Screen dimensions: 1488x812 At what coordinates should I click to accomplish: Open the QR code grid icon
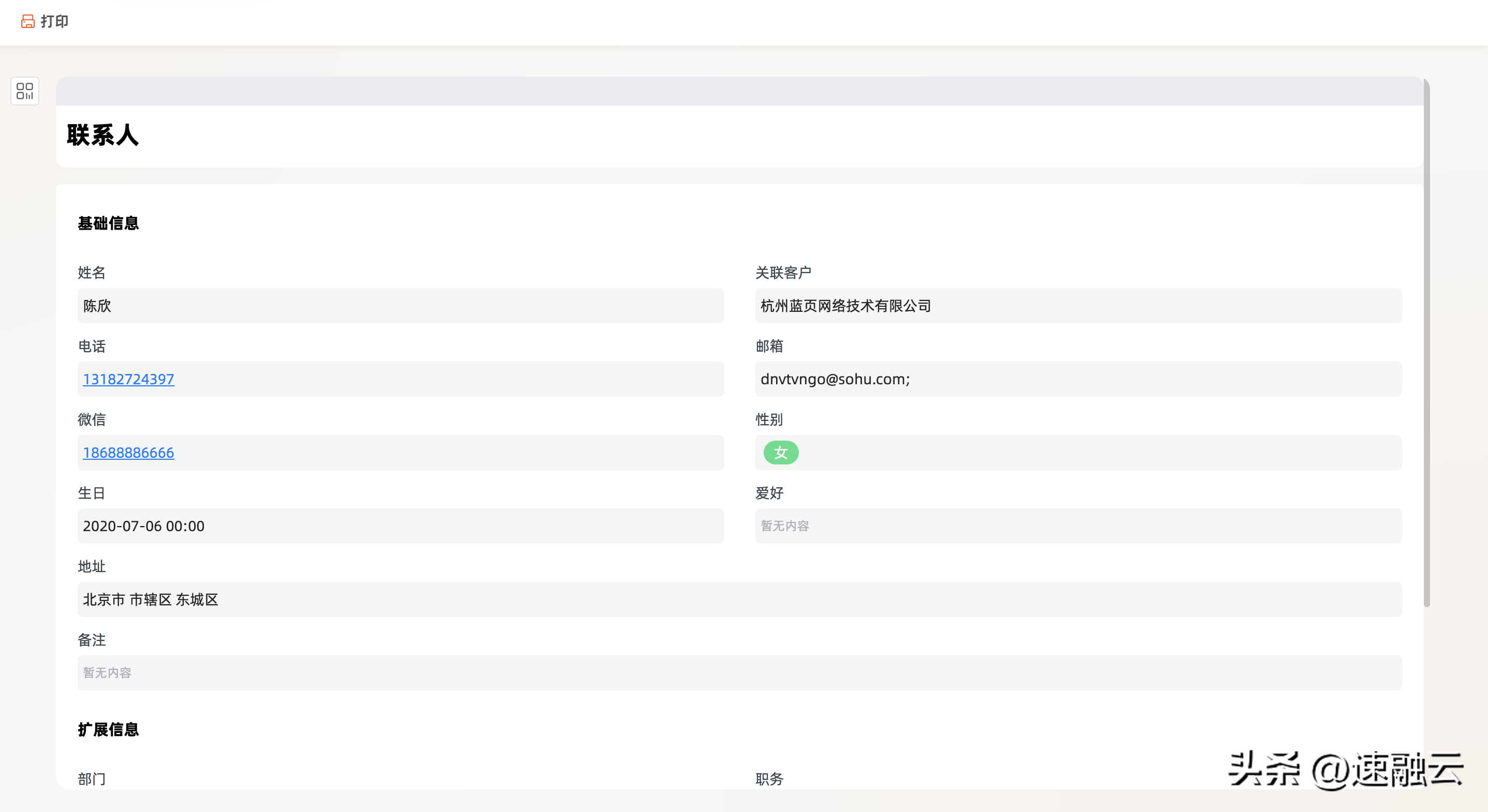(x=25, y=91)
